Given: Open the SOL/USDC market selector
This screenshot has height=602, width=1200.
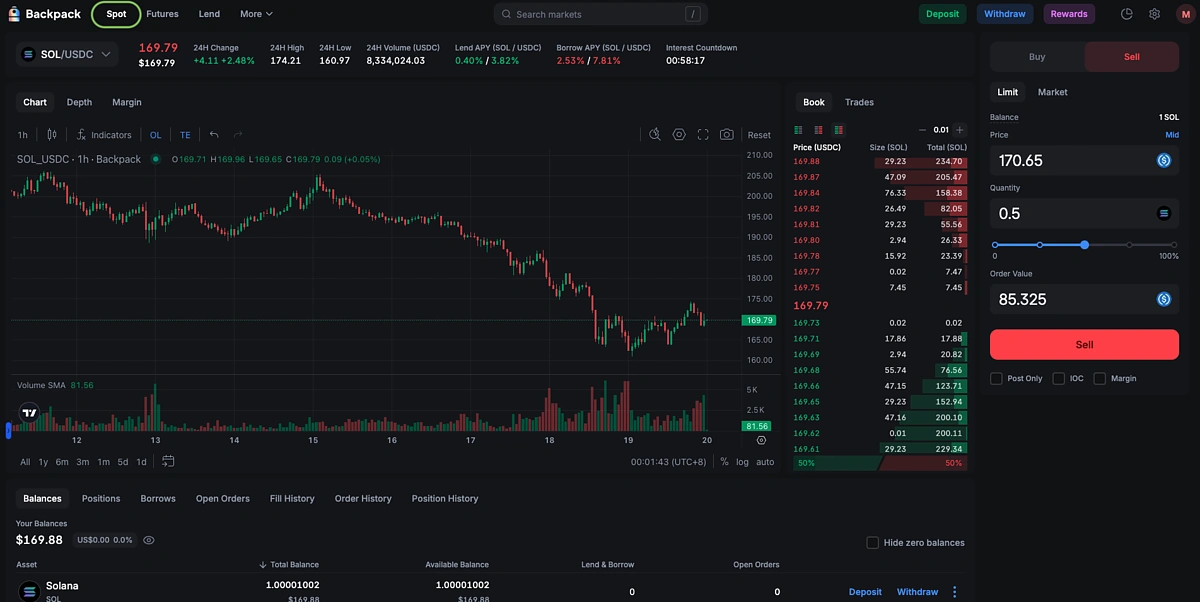Looking at the screenshot, I should (68, 54).
